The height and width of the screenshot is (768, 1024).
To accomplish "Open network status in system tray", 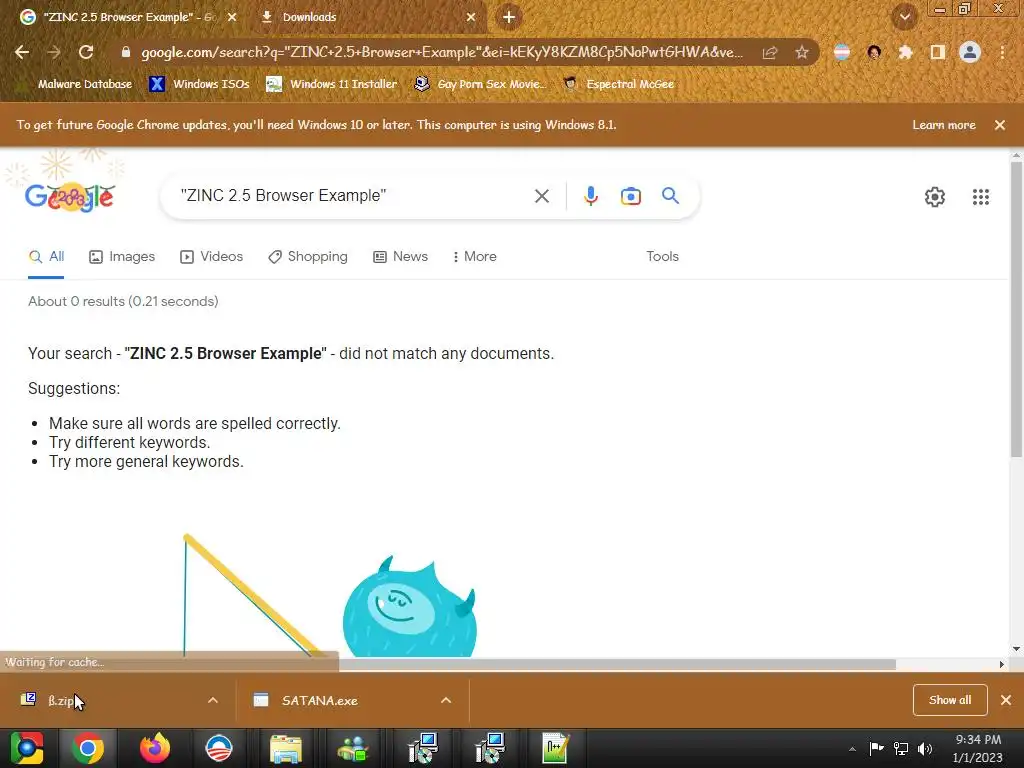I will point(901,749).
